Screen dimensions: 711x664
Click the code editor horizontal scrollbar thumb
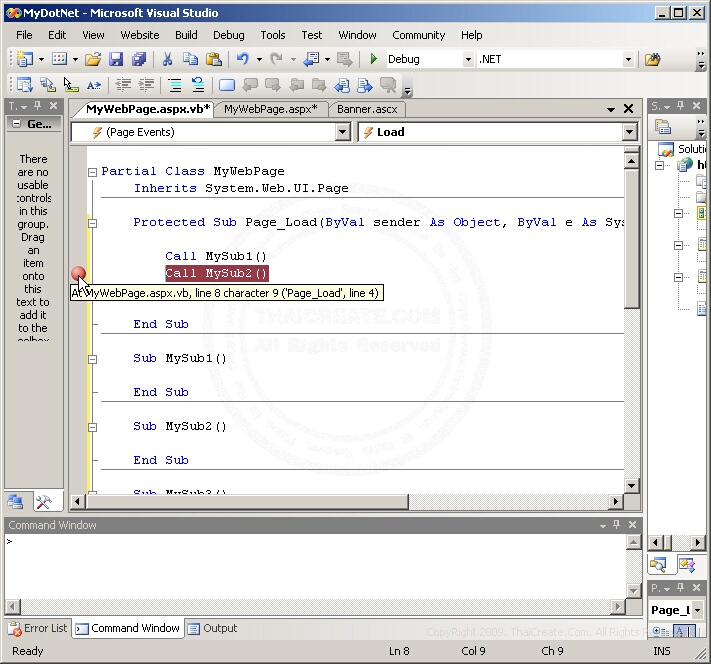pyautogui.click(x=247, y=502)
